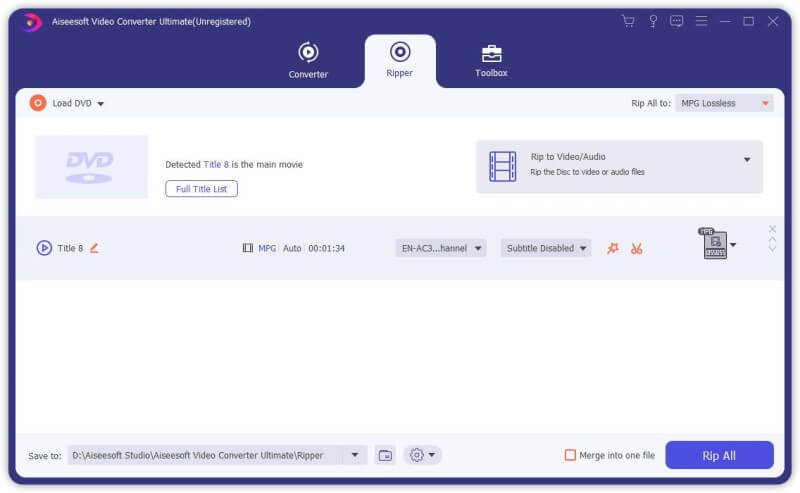Open the Load DVD menu

(x=68, y=103)
